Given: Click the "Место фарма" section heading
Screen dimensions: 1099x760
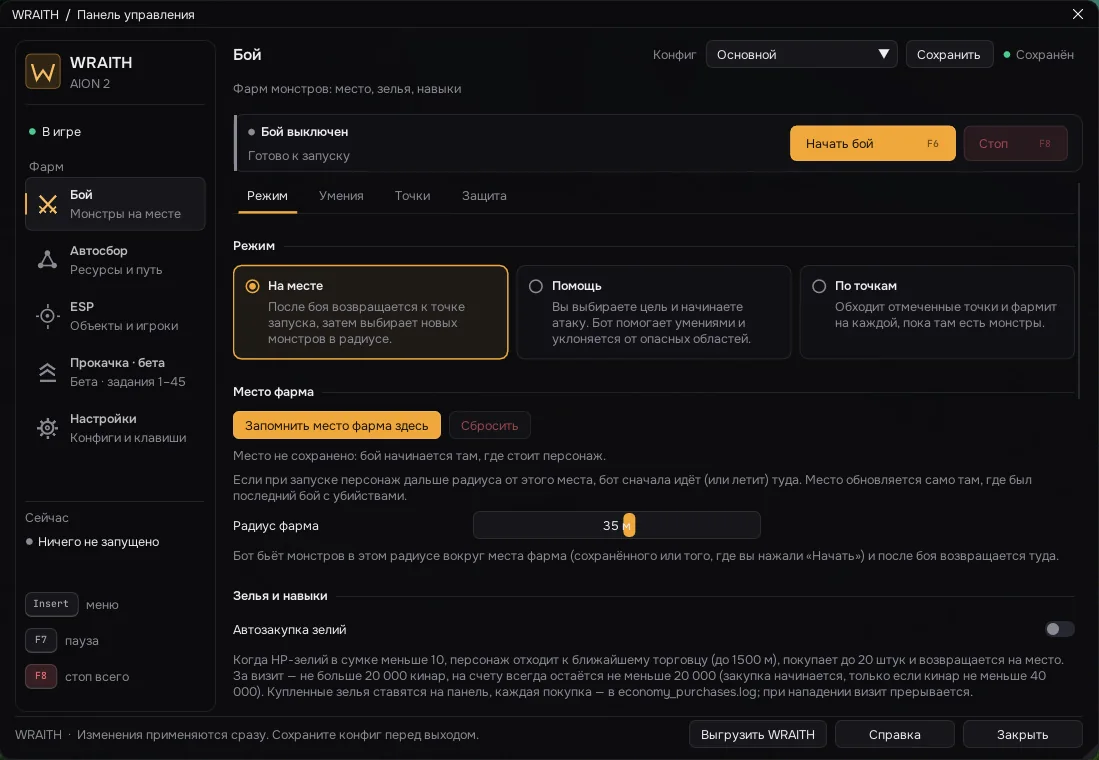Looking at the screenshot, I should click(273, 392).
